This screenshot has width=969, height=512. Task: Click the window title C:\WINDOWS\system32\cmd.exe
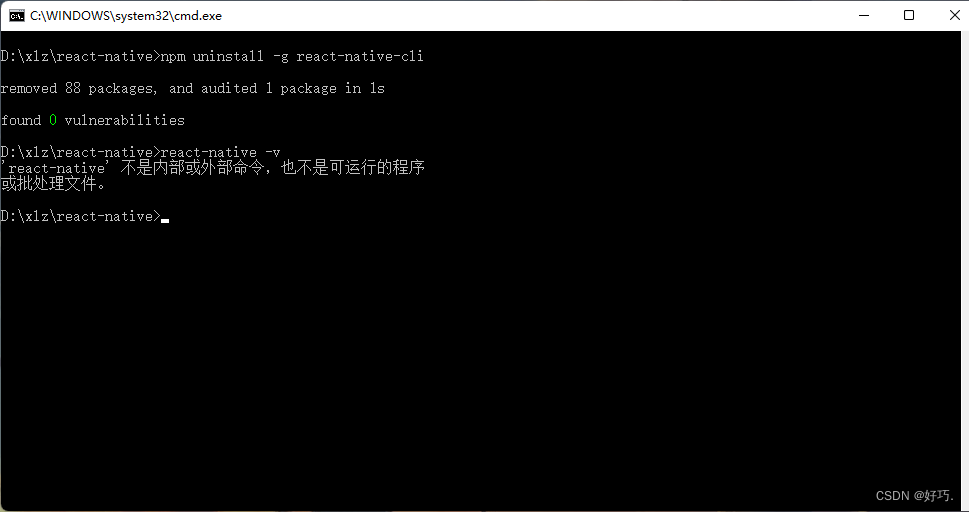(126, 16)
